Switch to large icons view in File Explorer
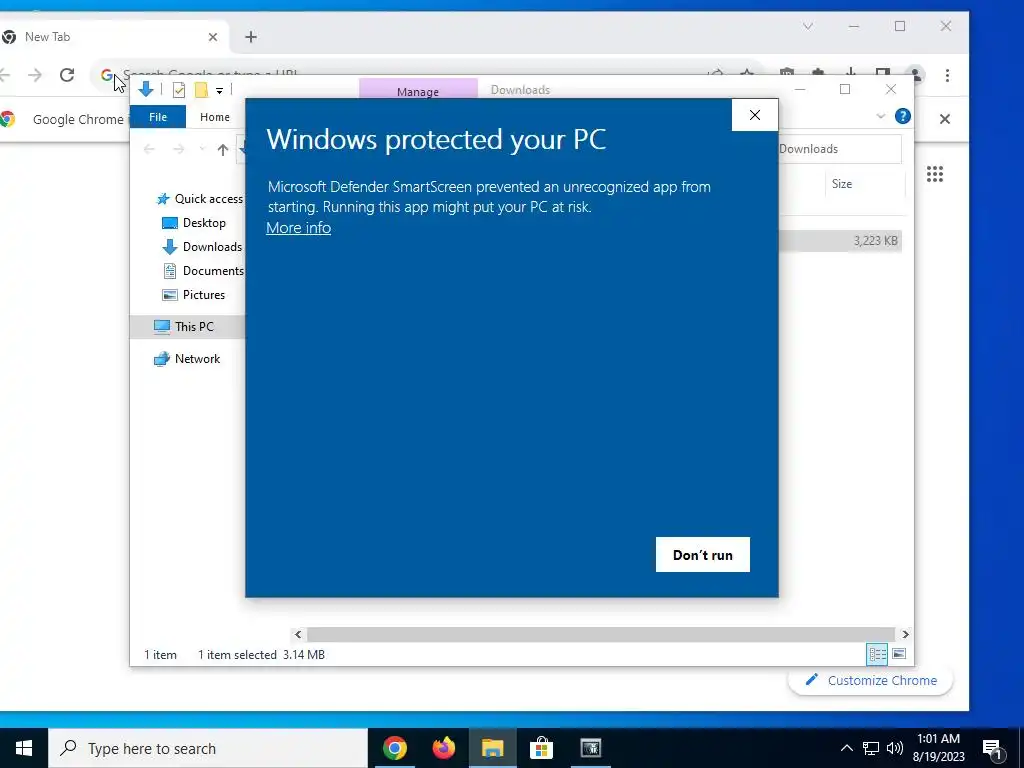The height and width of the screenshot is (768, 1024). [x=899, y=654]
